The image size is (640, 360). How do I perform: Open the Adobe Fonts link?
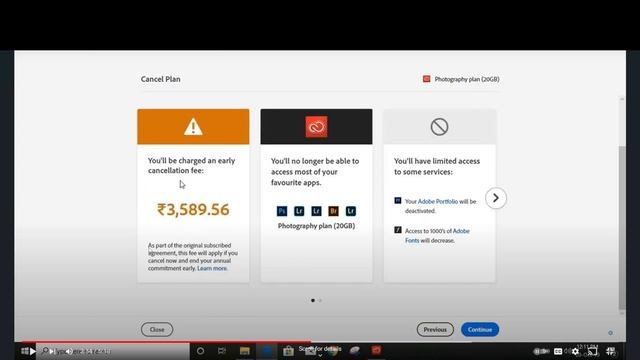[x=437, y=236]
